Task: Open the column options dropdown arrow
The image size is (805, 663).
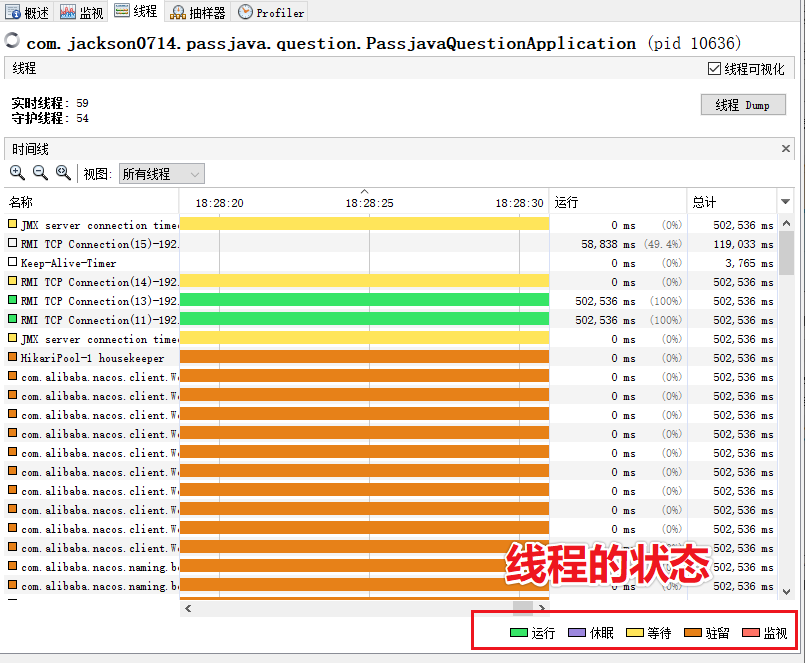Action: [785, 202]
